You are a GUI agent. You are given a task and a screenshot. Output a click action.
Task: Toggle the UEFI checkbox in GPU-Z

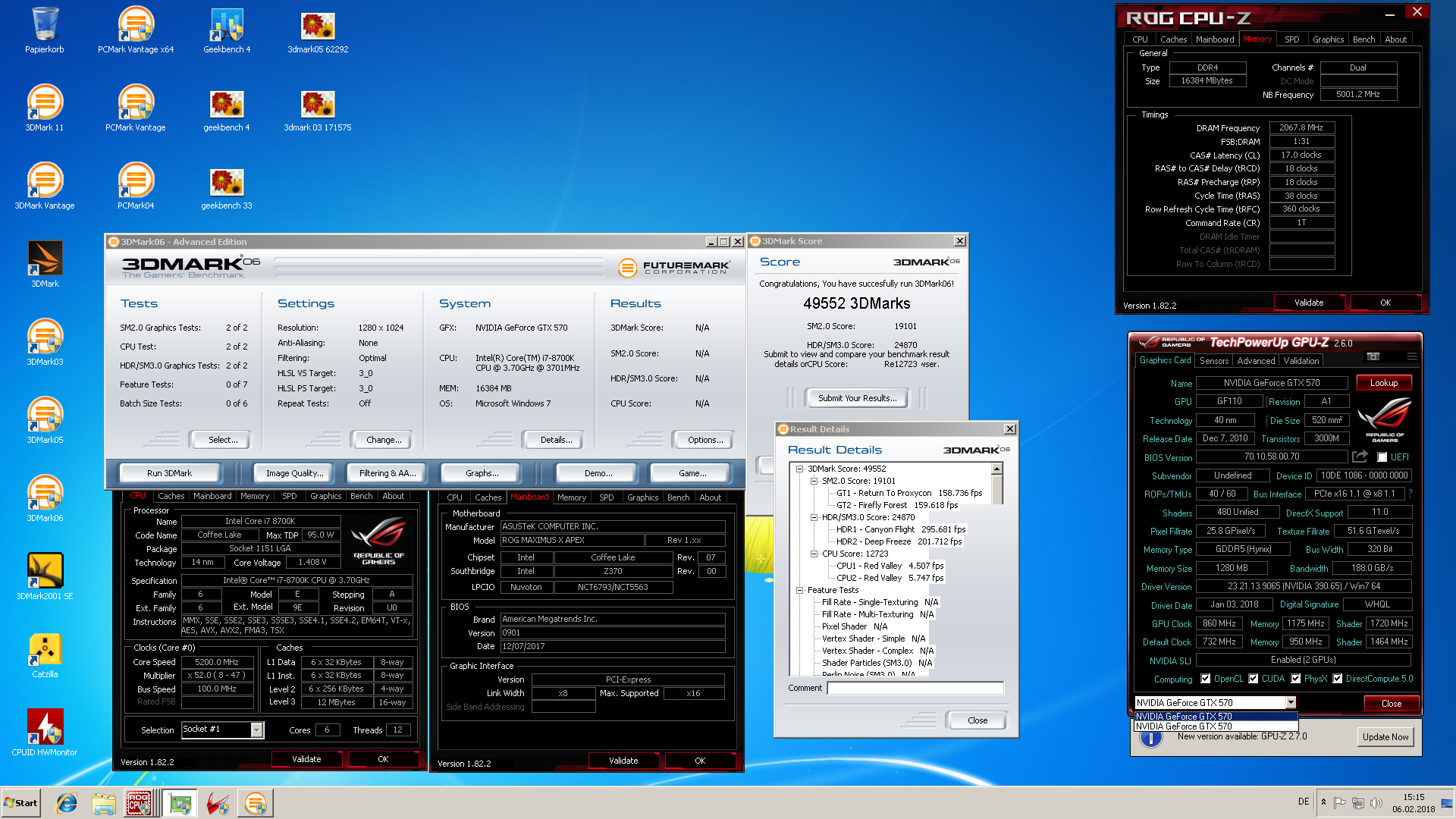click(1382, 457)
